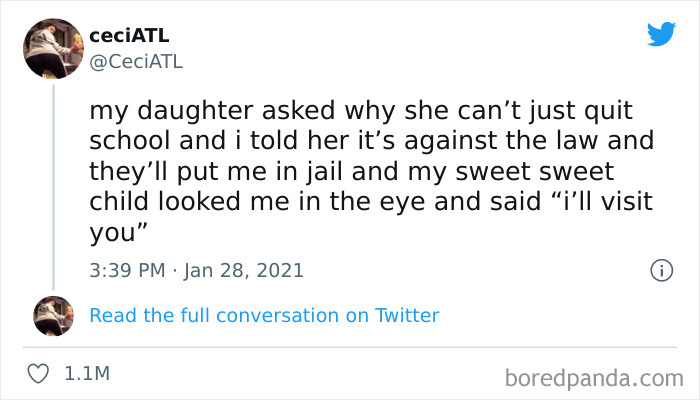Screen dimensions: 700x400
Task: Click the Twitter bird logo
Action: 661,34
